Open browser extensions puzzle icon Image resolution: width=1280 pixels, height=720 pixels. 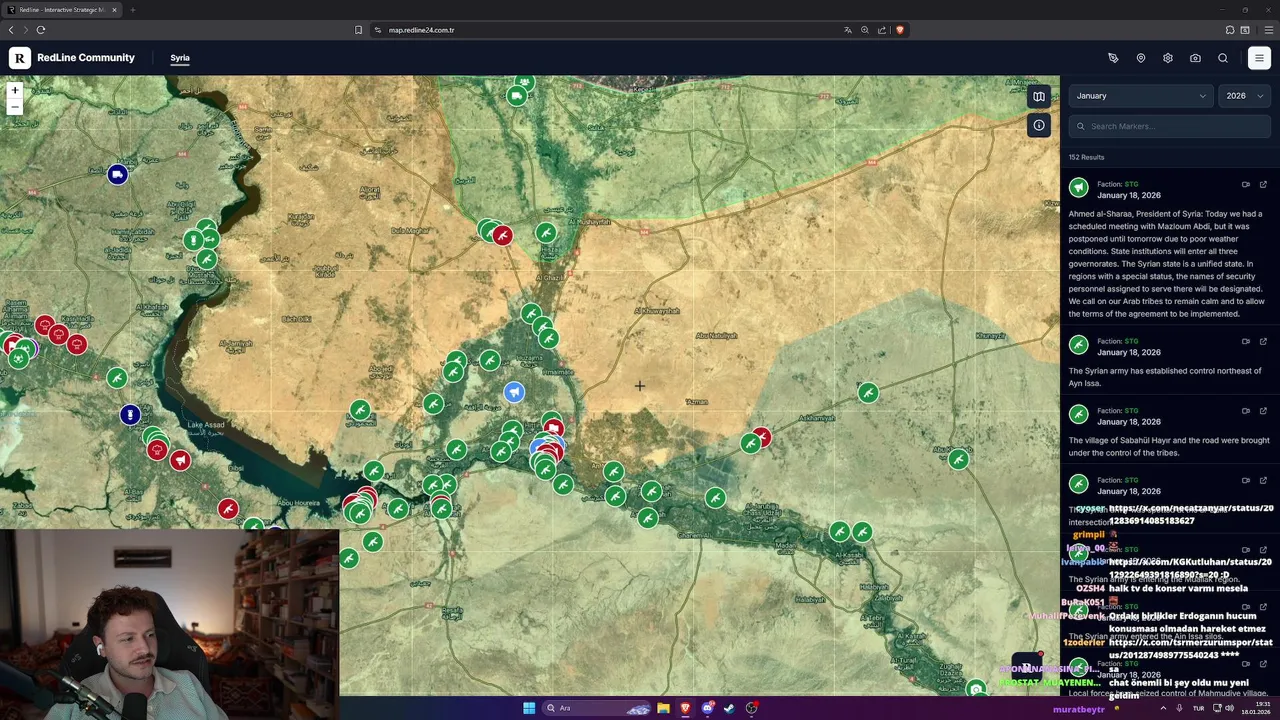(1230, 30)
